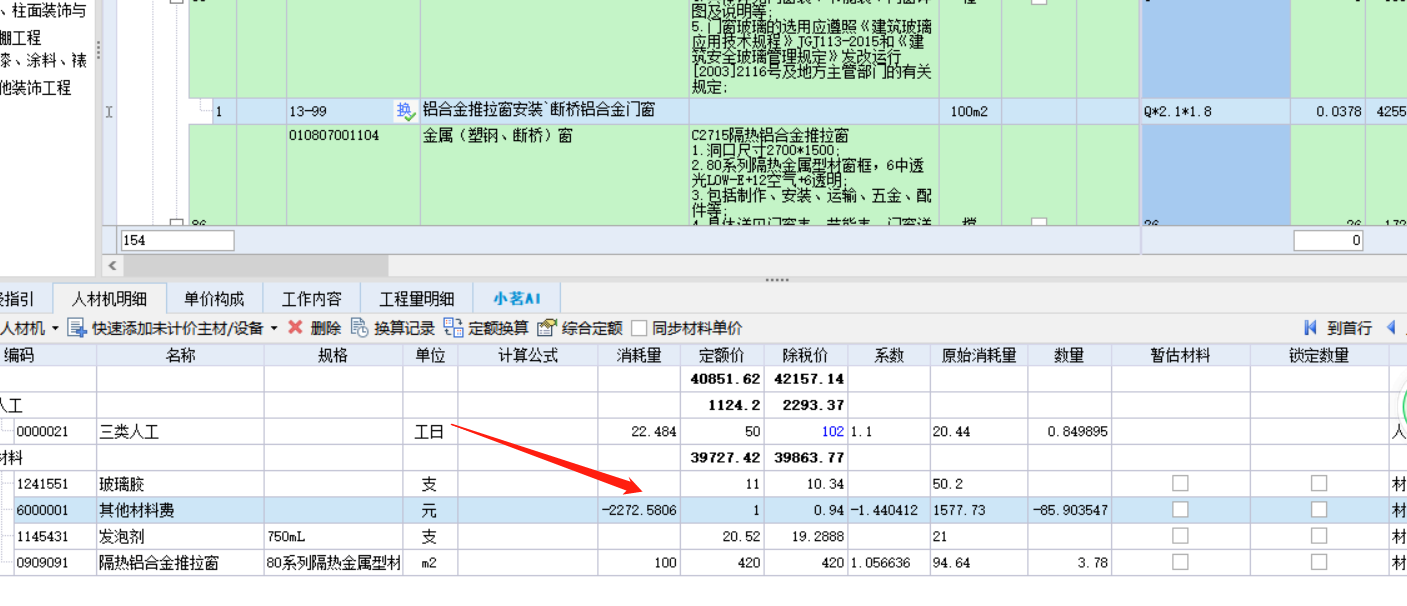Select column header 消耗量
Viewport: 1407px width, 606px height.
click(x=639, y=355)
